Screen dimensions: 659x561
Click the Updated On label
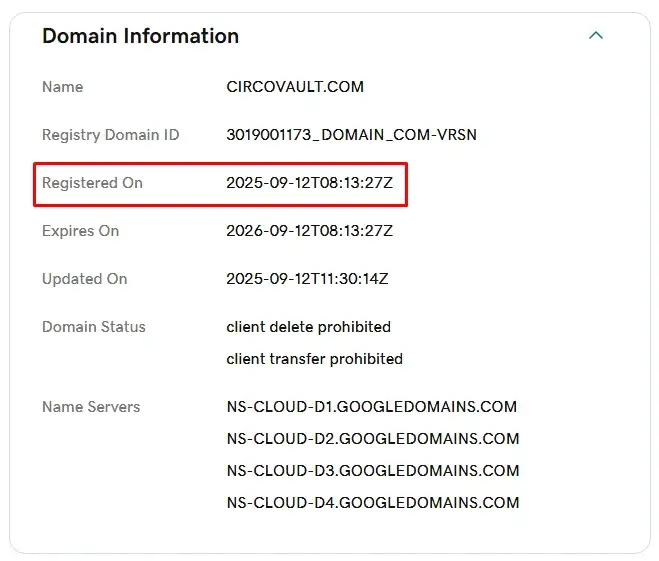click(85, 279)
